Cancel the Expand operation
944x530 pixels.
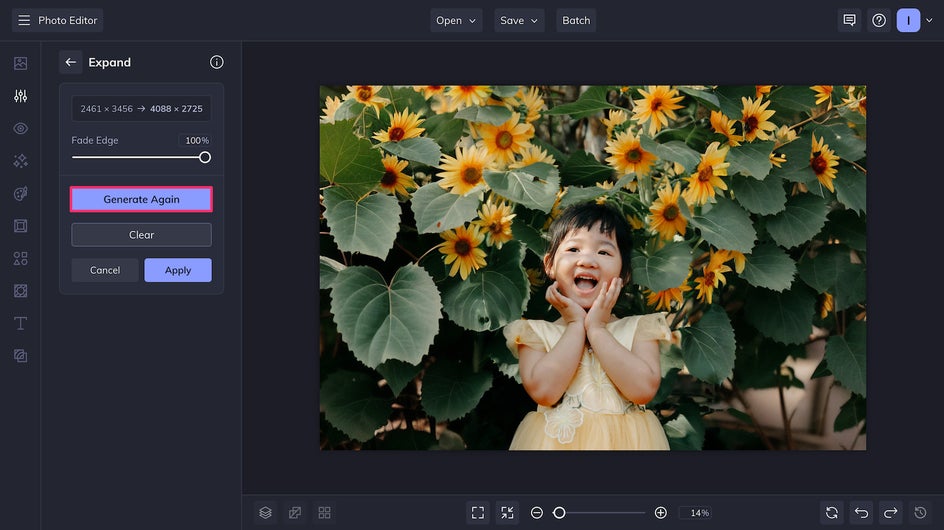point(105,270)
